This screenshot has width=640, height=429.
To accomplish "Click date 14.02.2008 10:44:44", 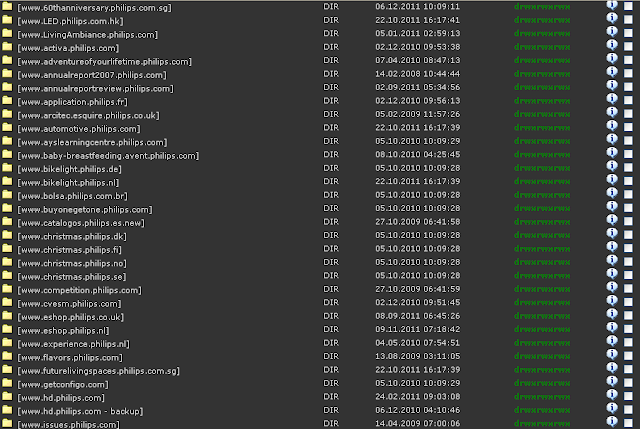I will 418,73.
